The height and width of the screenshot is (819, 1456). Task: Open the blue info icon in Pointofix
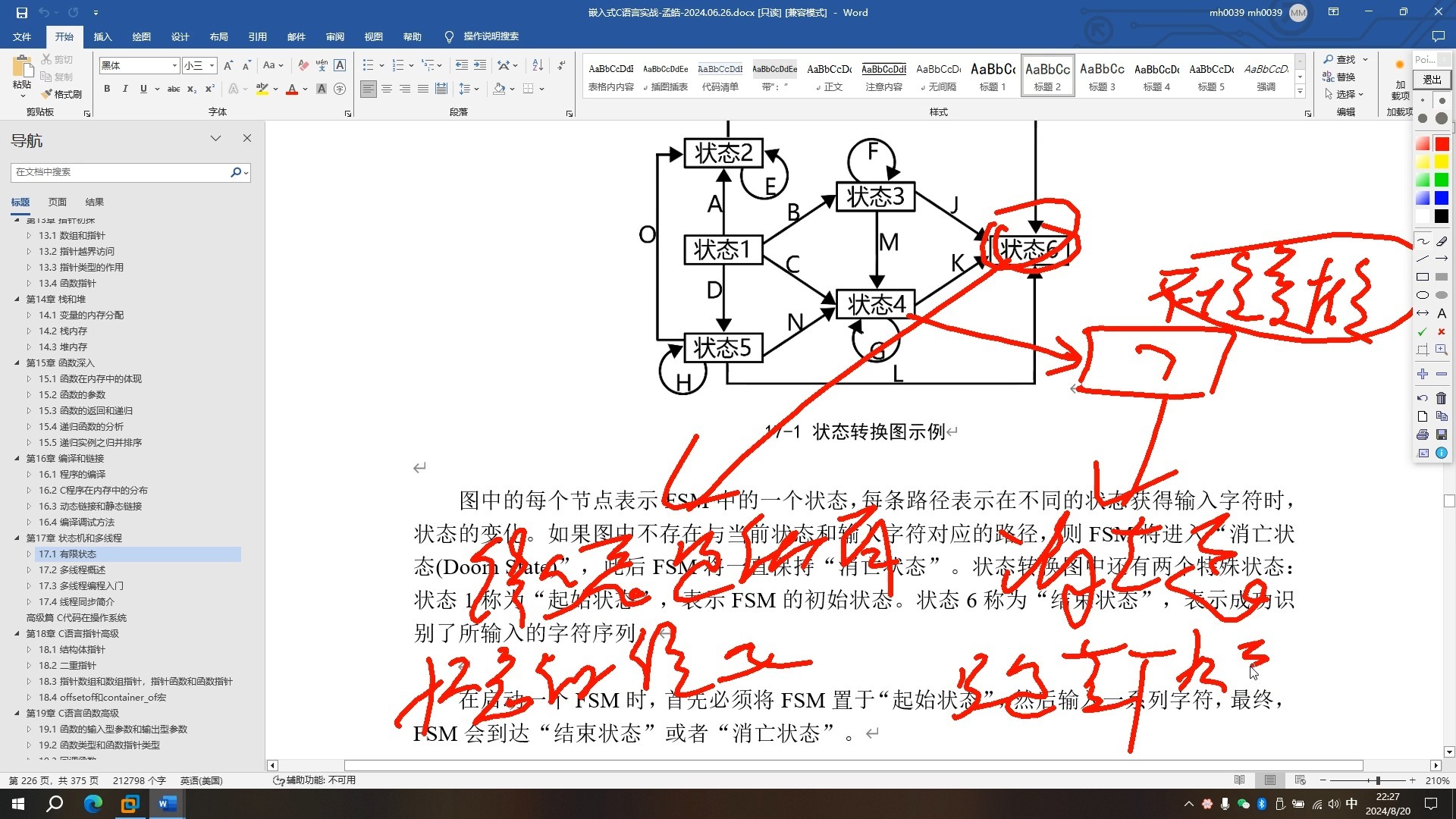[x=1442, y=453]
